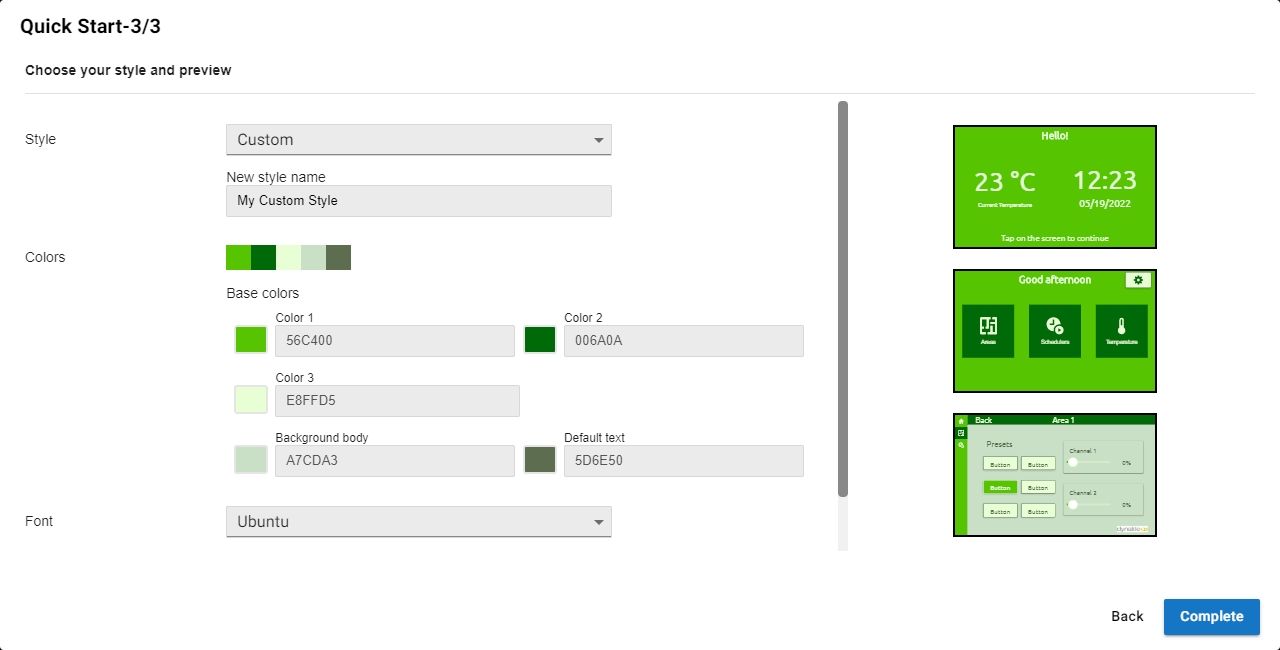Select the Hello welcome screen preview thumbnail
Screen dimensions: 1280x650
click(1055, 187)
